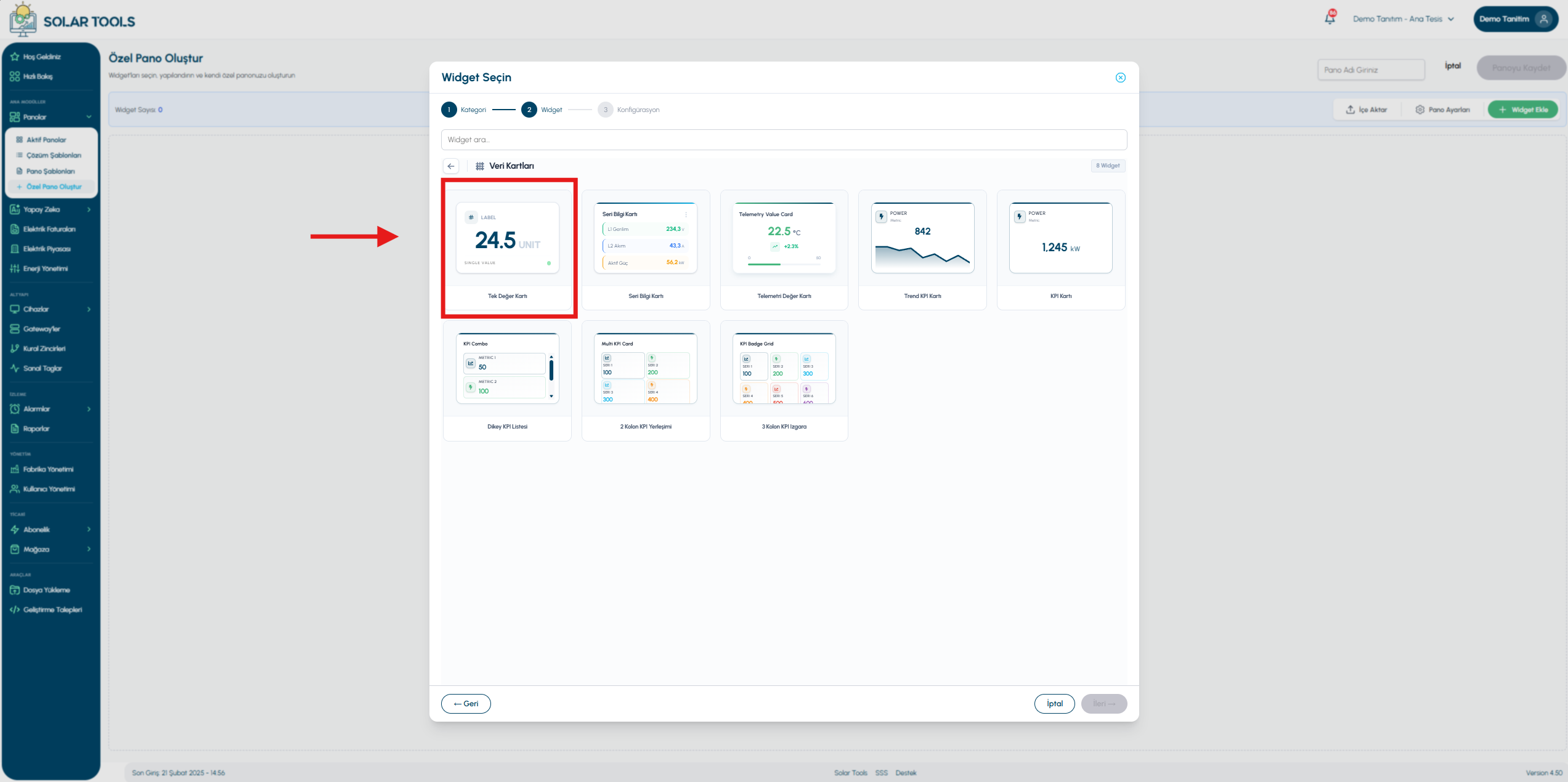This screenshot has width=1568, height=782.
Task: Close the Widget Seçin dialog
Action: pos(1120,78)
